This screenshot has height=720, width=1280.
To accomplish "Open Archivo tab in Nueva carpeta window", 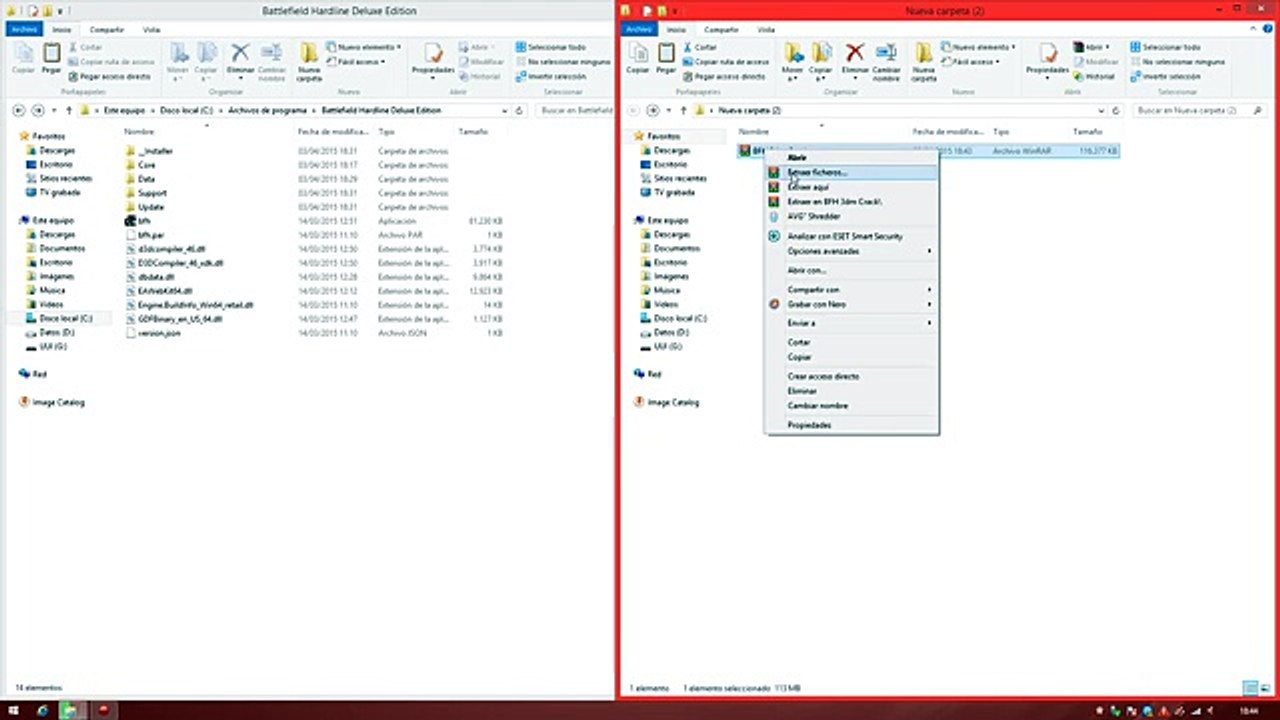I will (639, 30).
